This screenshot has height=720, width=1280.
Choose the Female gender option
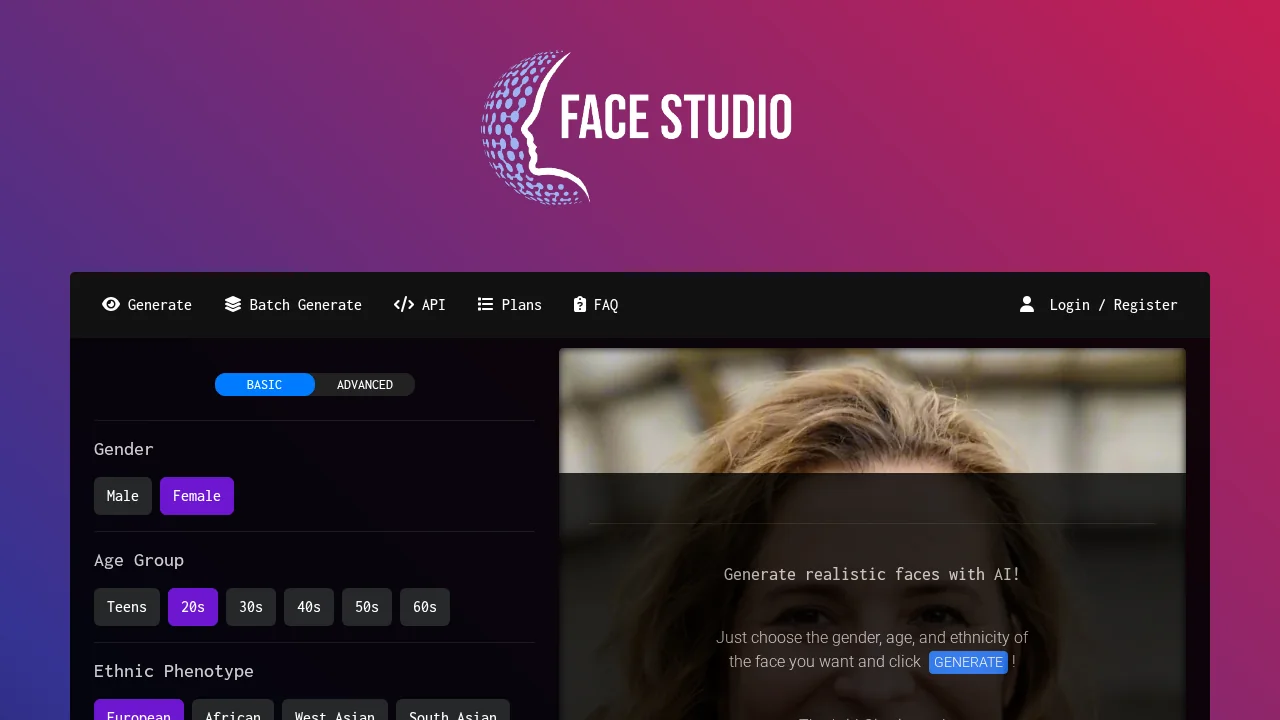click(x=196, y=495)
